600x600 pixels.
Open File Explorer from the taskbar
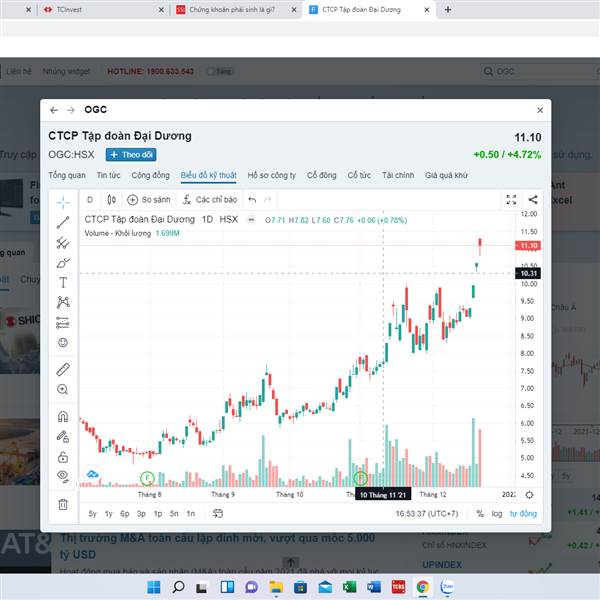point(276,587)
